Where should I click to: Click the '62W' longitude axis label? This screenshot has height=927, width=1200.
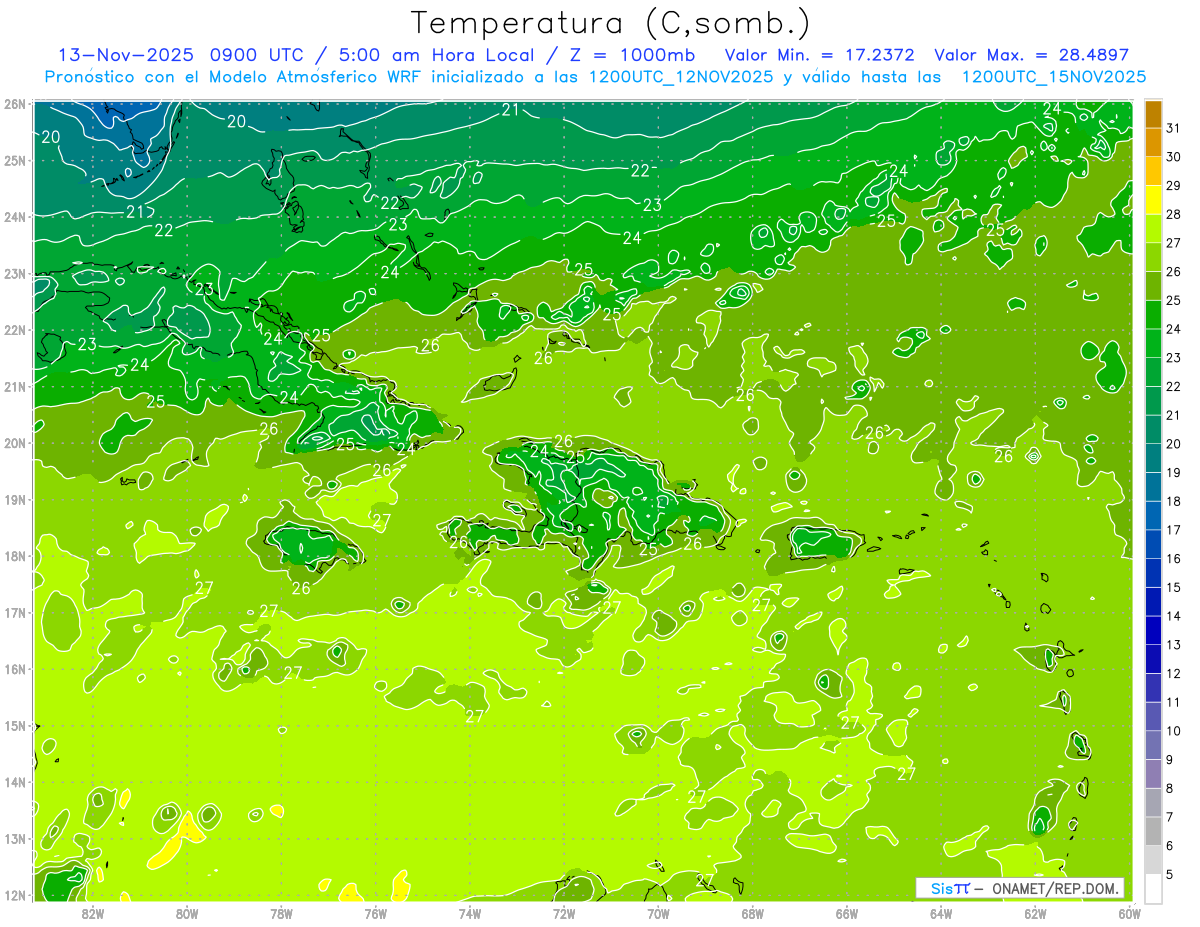1036,913
